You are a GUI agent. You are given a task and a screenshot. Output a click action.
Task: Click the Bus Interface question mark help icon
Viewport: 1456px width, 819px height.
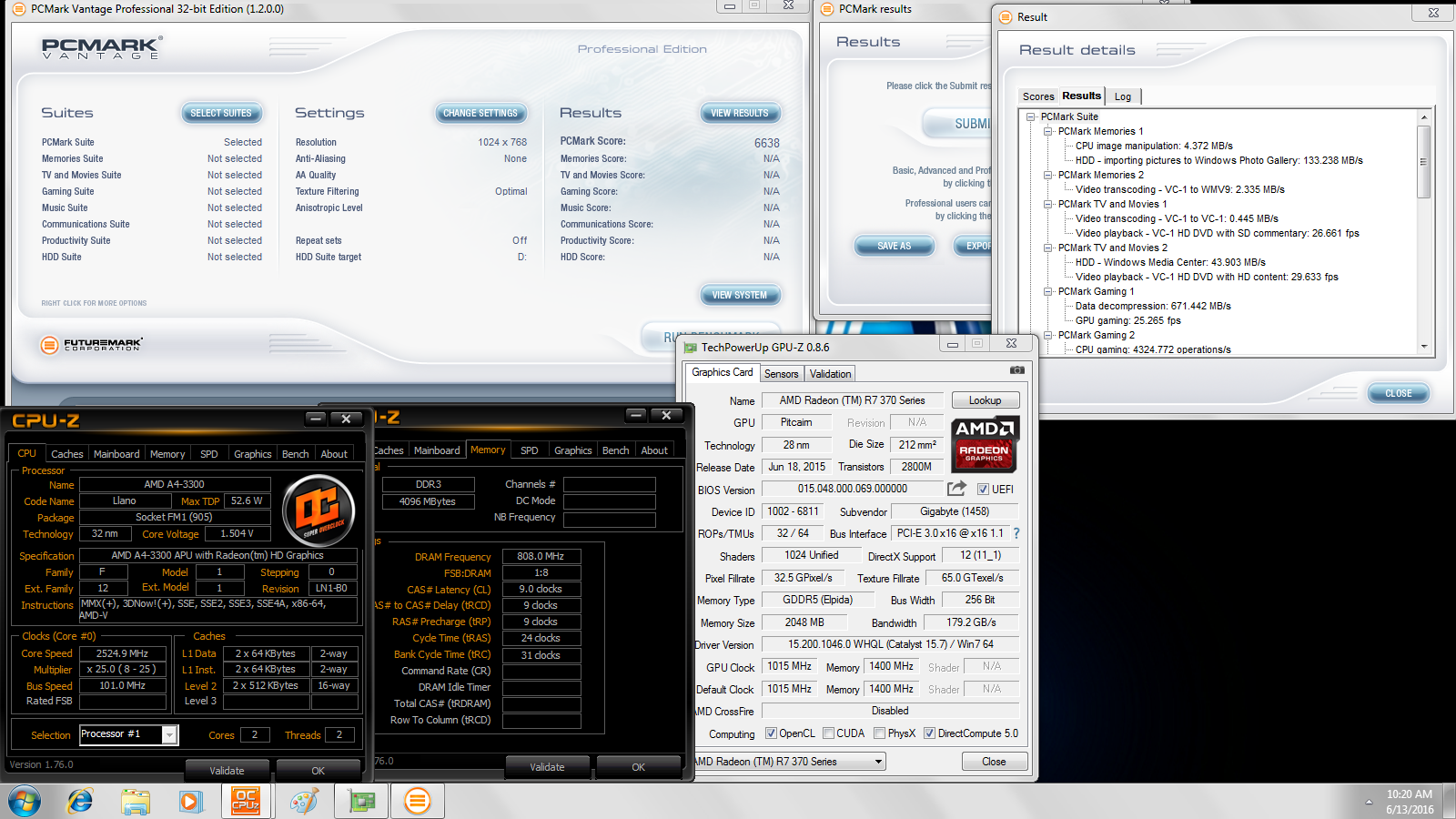pos(1016,533)
